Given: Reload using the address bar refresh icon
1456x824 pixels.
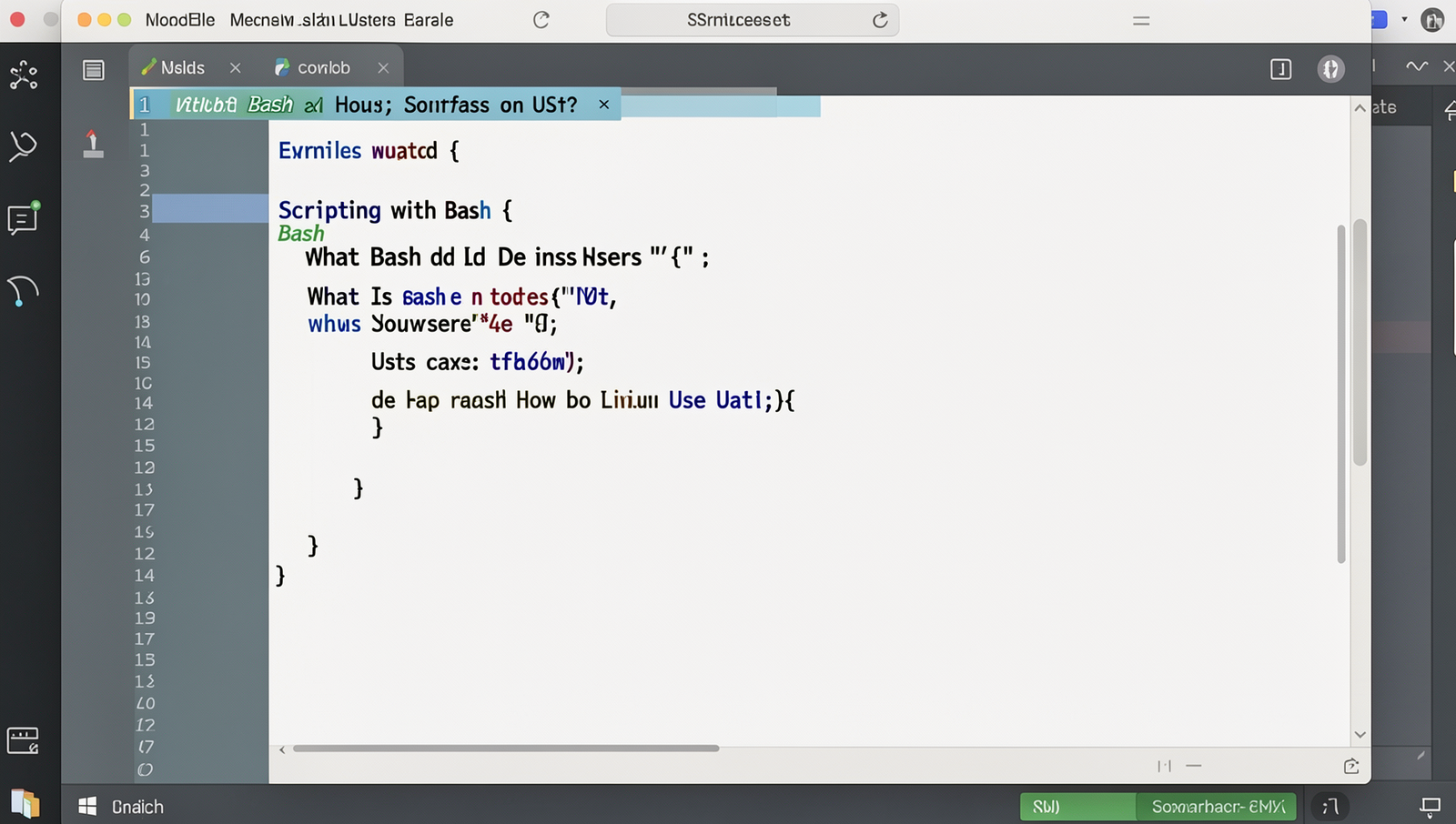Looking at the screenshot, I should tap(880, 20).
